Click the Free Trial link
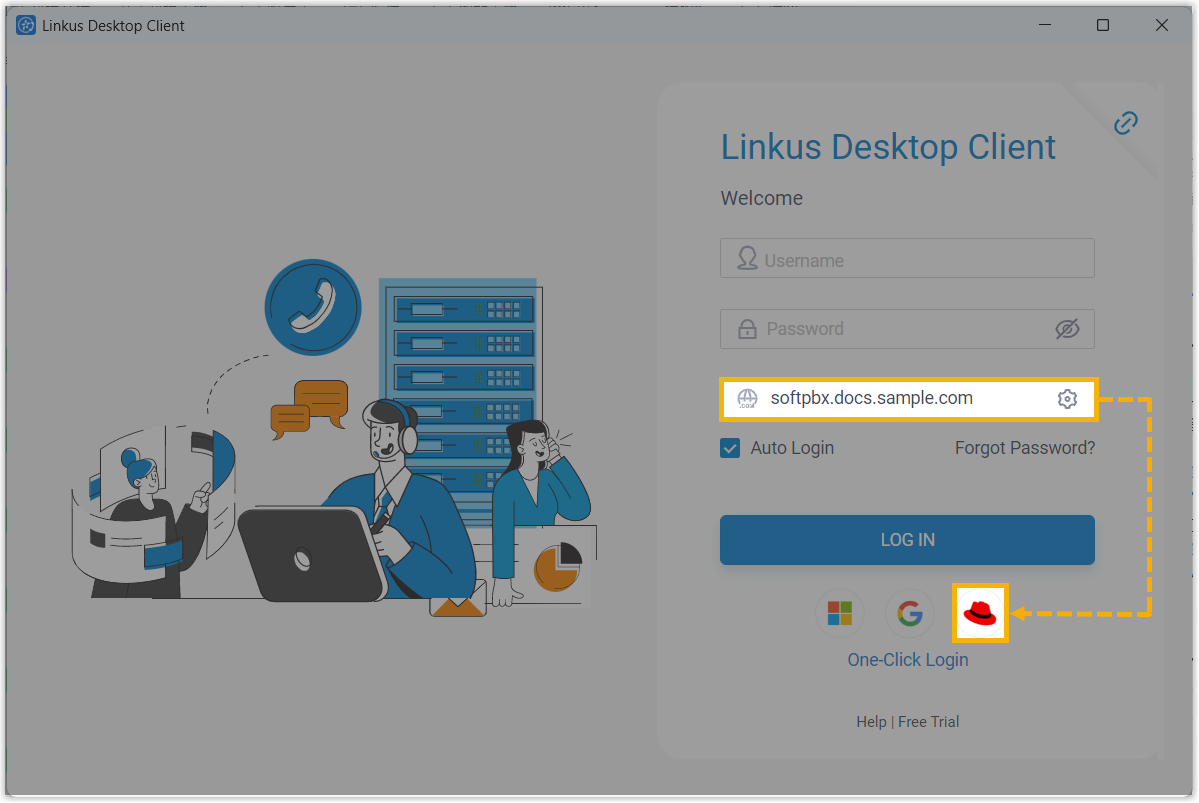Image resolution: width=1199 pixels, height=803 pixels. pos(928,722)
